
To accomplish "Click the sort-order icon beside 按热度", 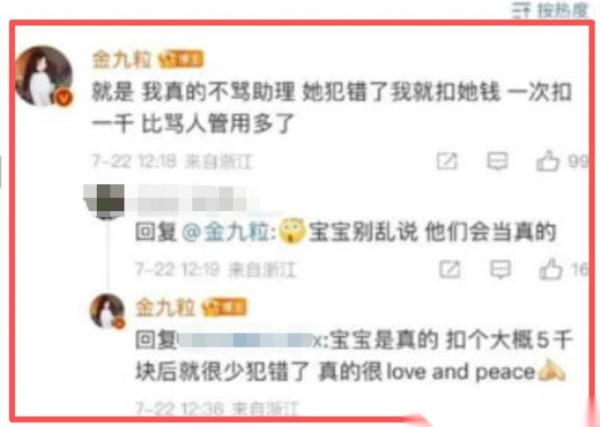I will pyautogui.click(x=522, y=10).
